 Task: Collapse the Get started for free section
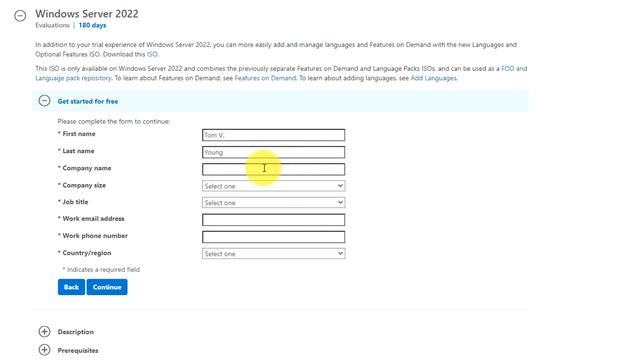[44, 101]
